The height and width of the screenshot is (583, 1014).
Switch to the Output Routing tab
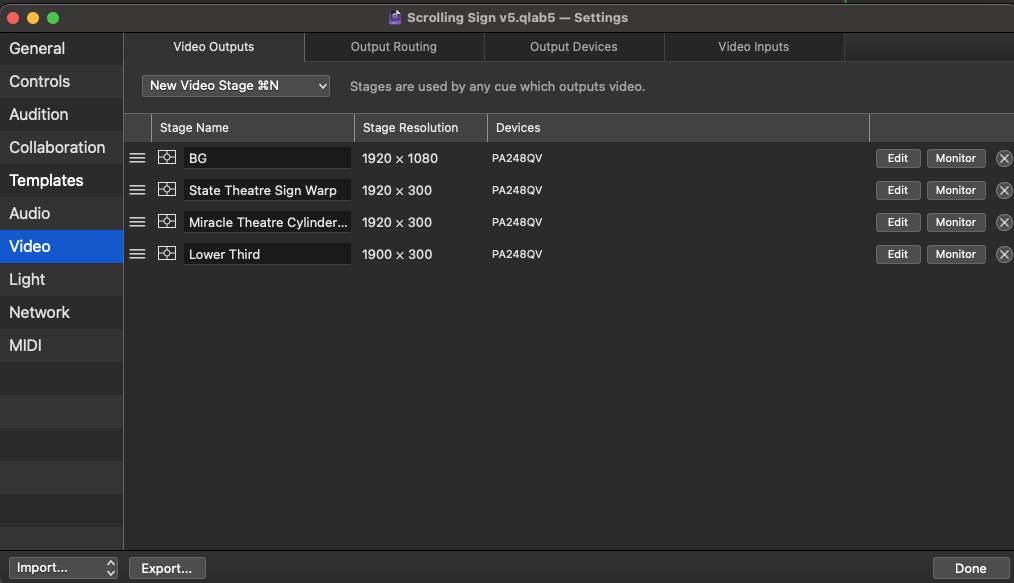[394, 47]
